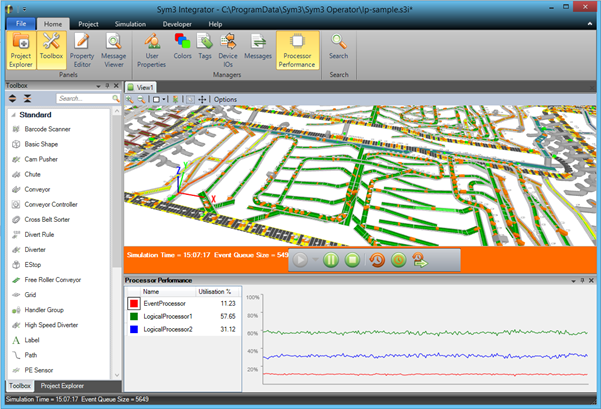Viewport: 601px width, 409px height.
Task: Open the File menu
Action: pyautogui.click(x=21, y=24)
